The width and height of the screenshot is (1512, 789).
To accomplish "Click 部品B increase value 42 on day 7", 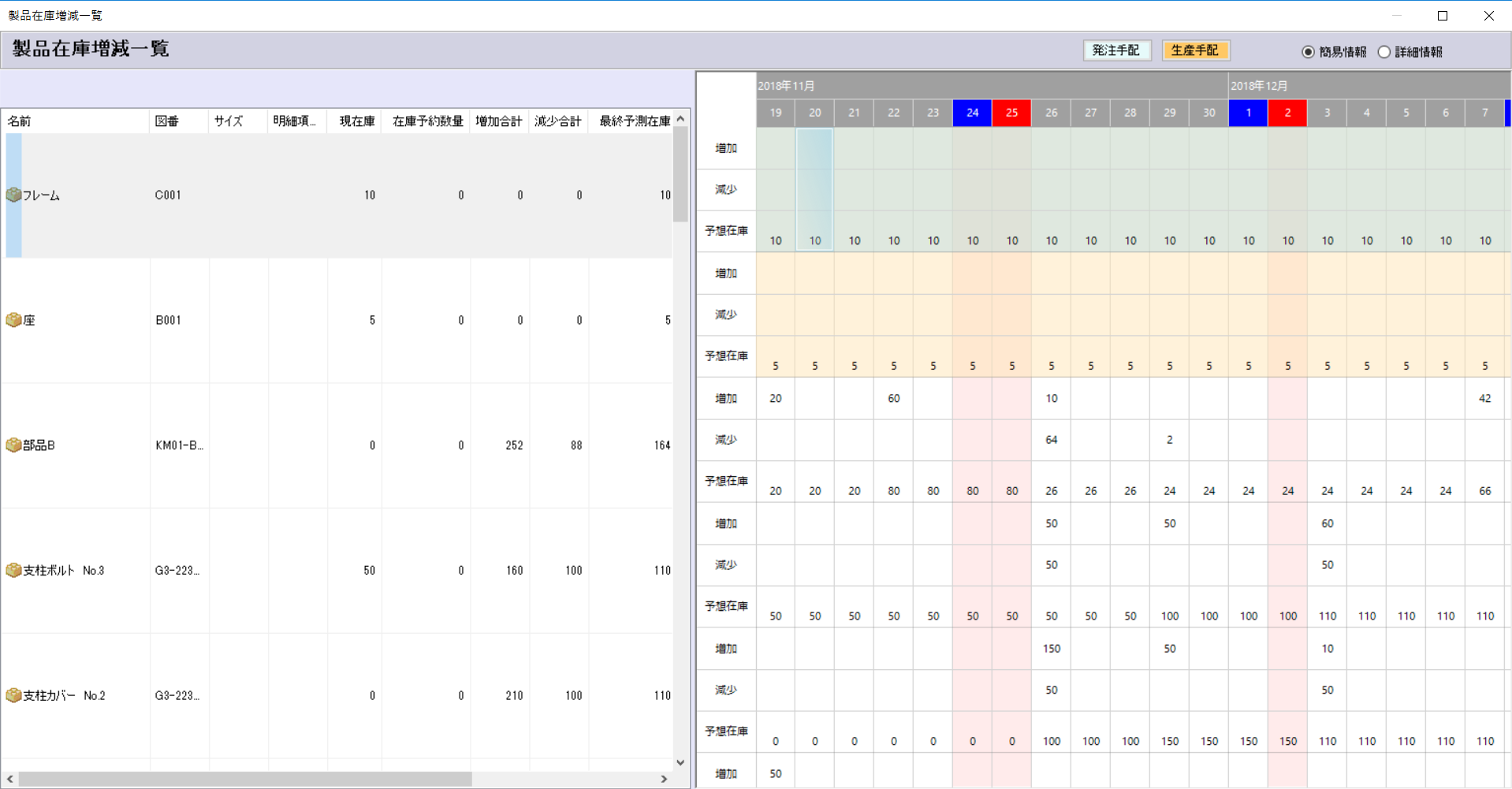I will click(1485, 398).
